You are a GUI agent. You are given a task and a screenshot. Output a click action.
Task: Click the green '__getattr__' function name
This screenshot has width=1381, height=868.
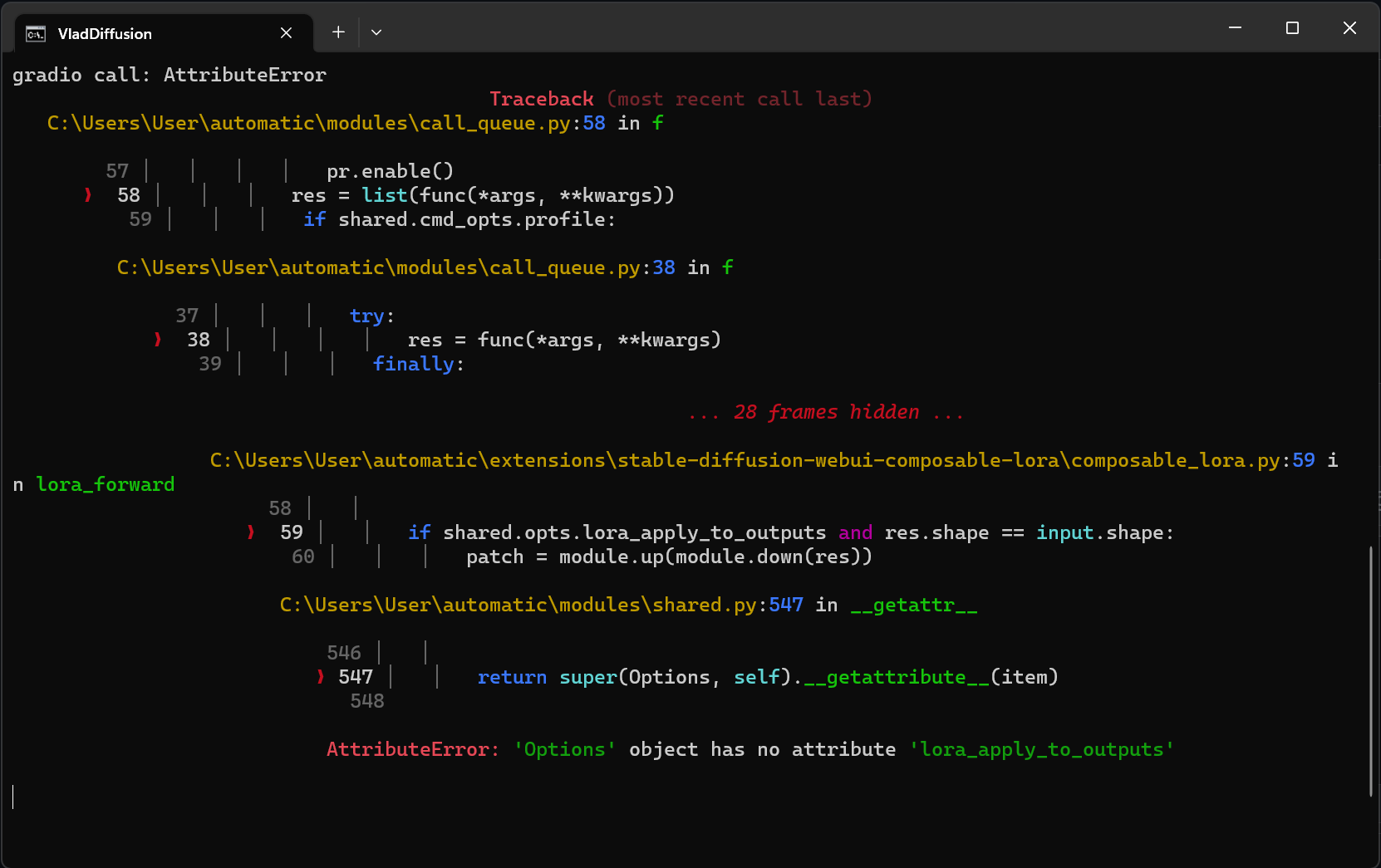coord(914,605)
